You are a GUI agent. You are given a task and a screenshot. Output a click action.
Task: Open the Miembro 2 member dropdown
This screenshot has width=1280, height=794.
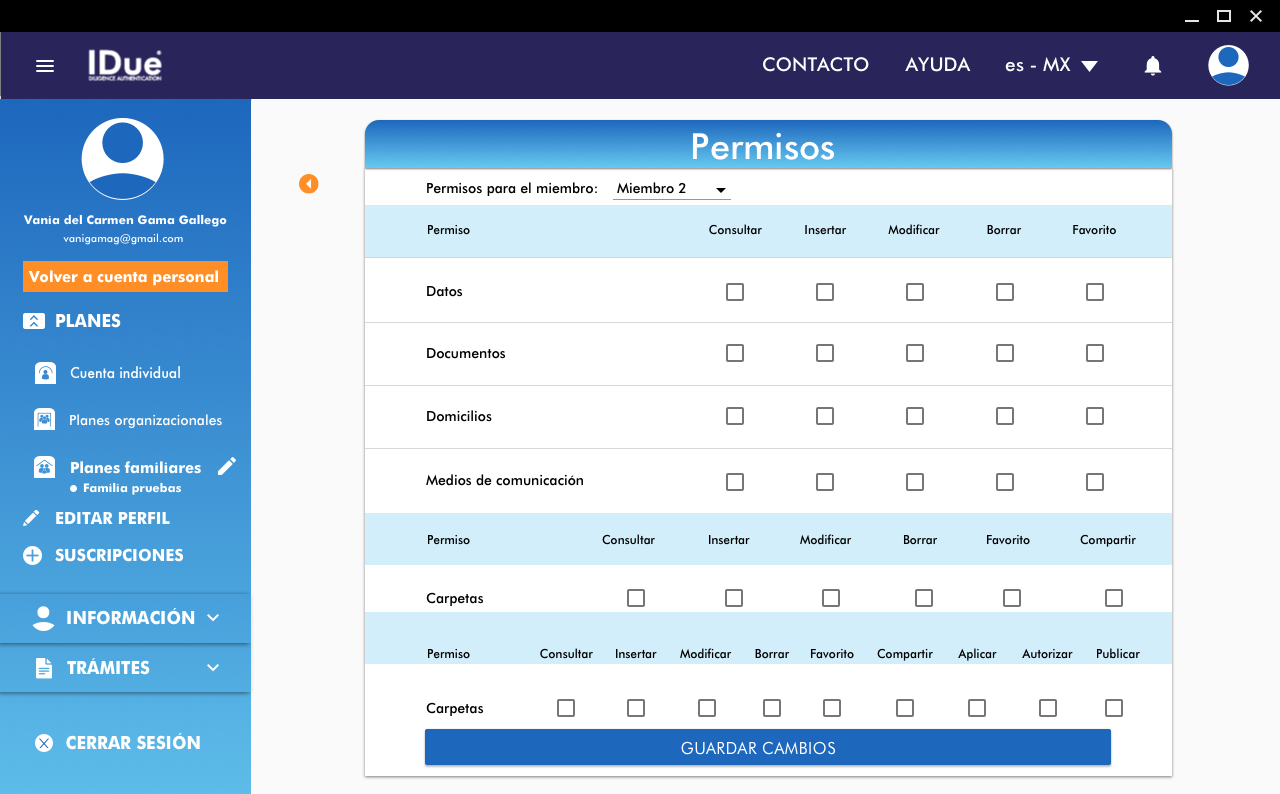point(671,189)
